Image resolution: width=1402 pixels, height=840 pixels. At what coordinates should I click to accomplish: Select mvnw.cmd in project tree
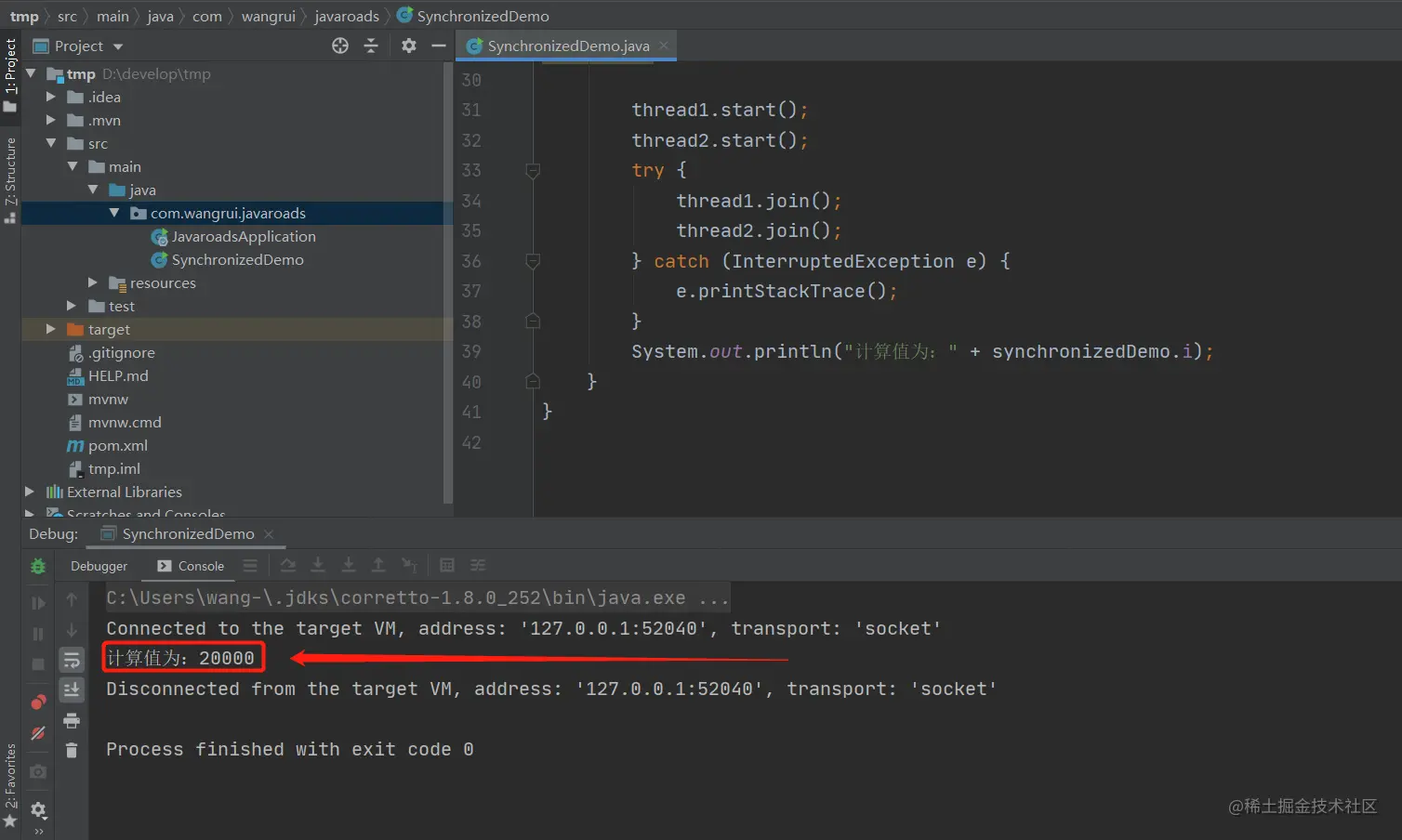[x=114, y=422]
